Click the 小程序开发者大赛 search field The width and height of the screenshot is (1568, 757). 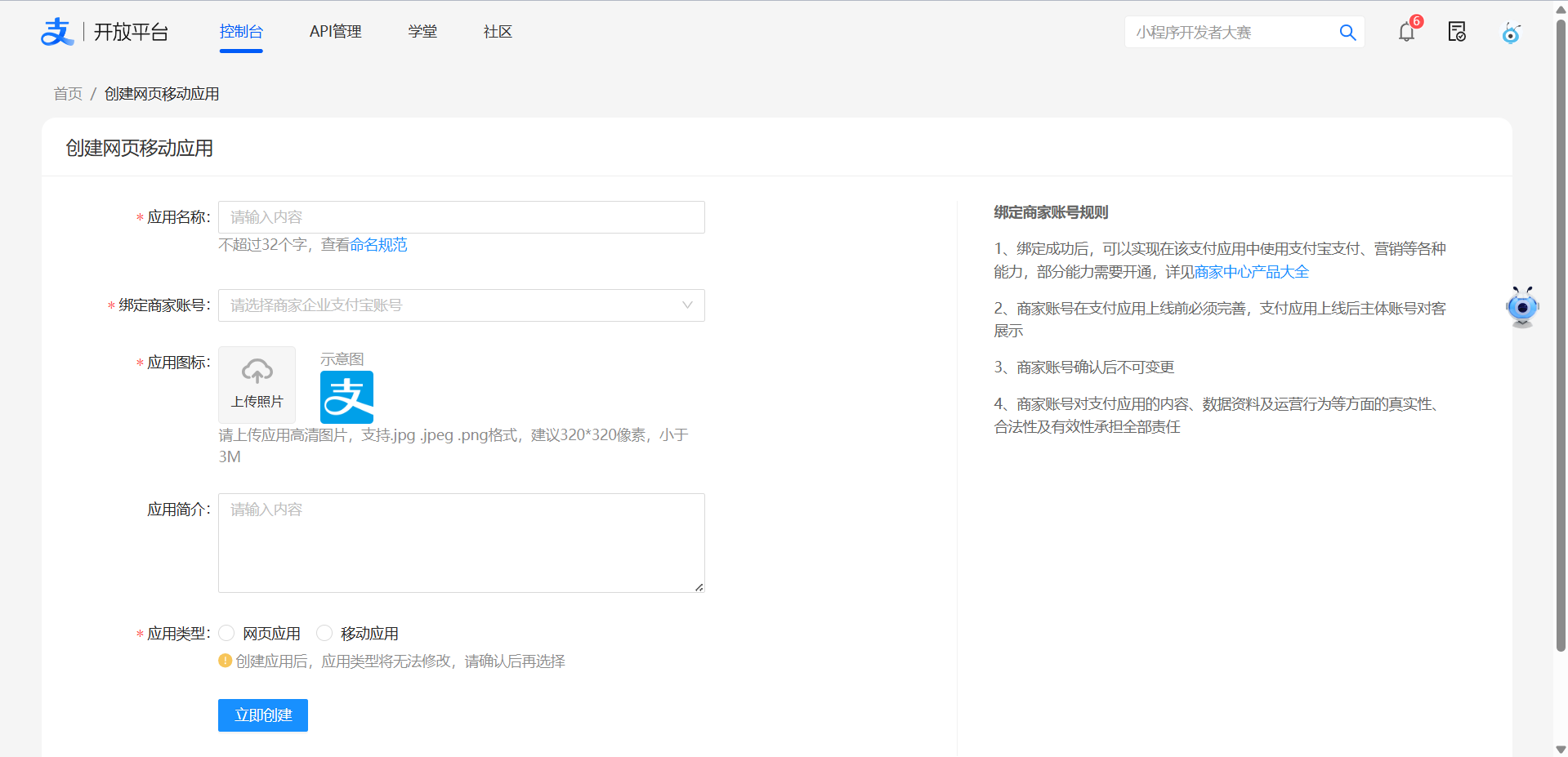coord(1226,32)
